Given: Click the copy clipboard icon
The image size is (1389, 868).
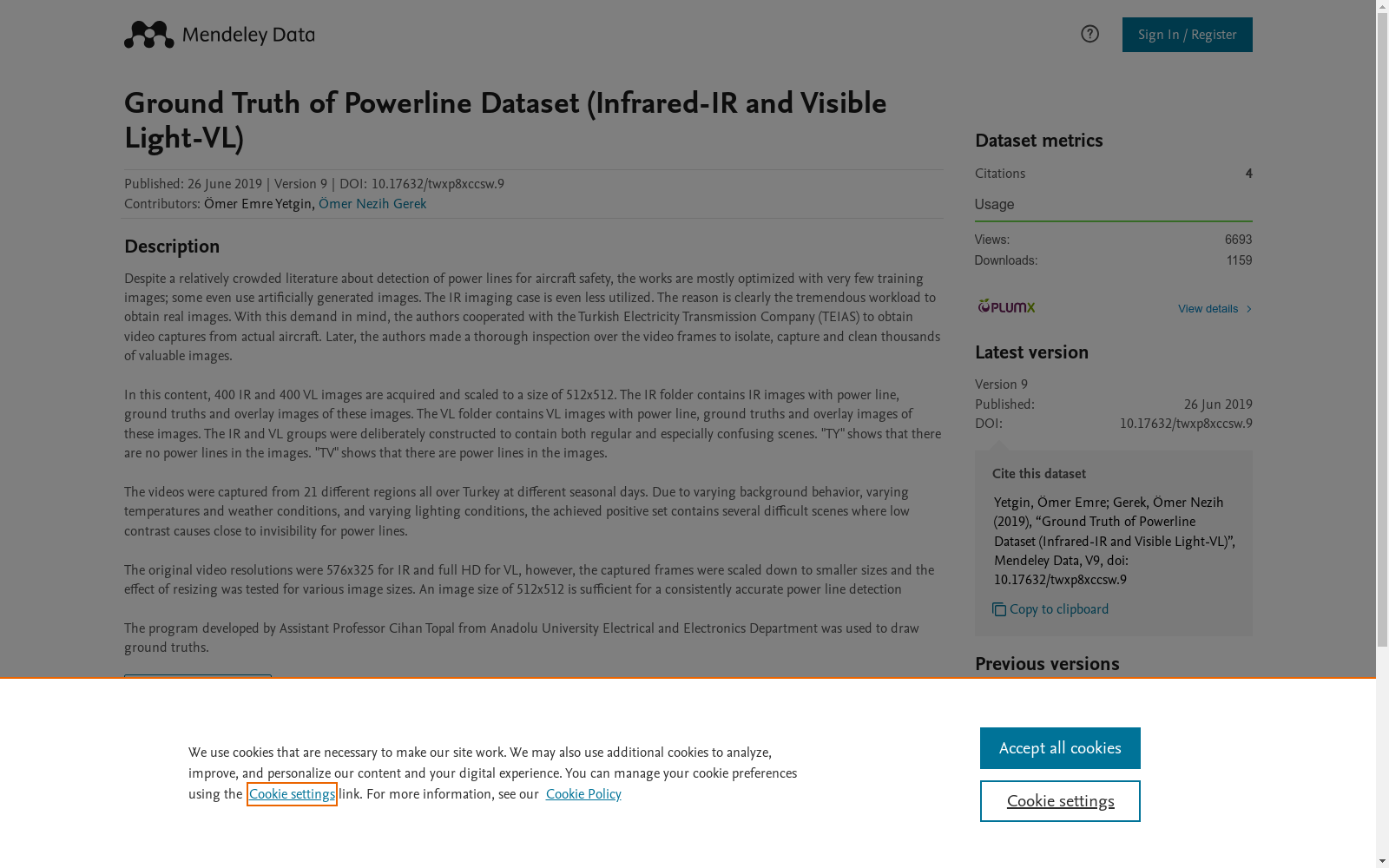Looking at the screenshot, I should [999, 609].
